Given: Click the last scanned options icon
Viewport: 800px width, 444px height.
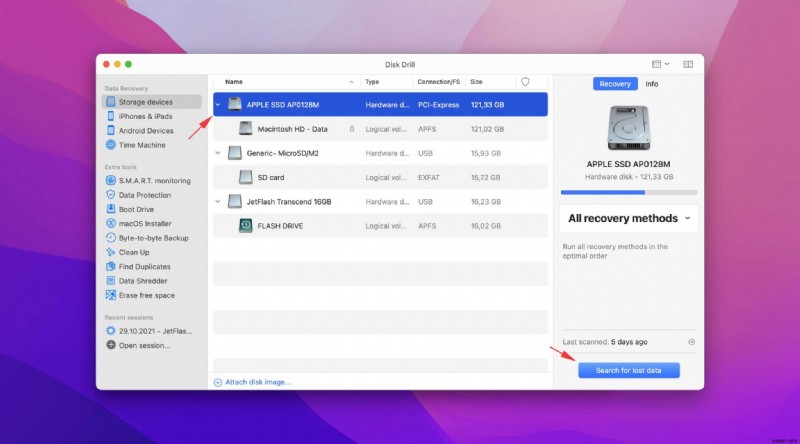Looking at the screenshot, I should (691, 342).
